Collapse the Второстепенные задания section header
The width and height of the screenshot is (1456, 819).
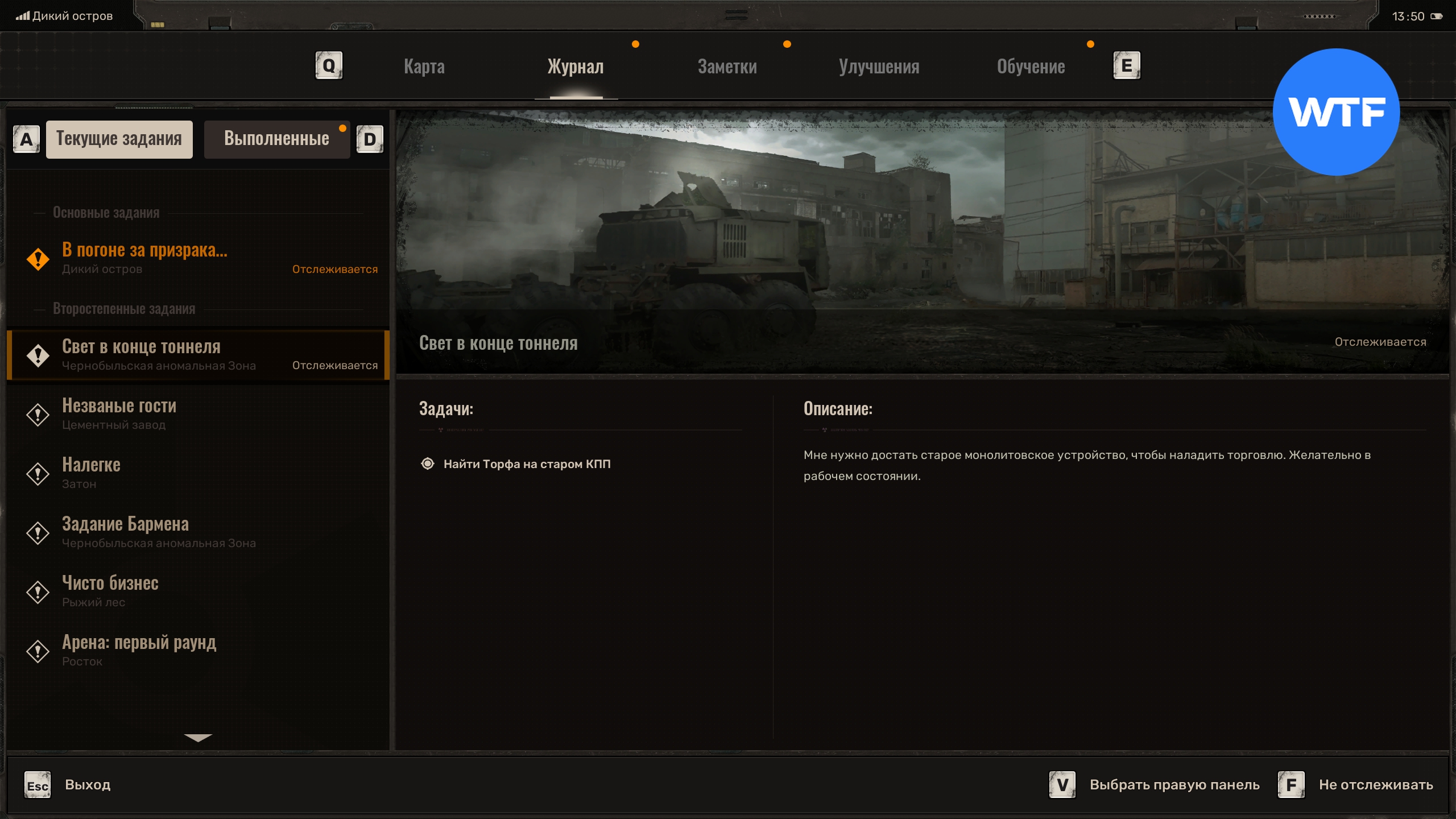[124, 309]
